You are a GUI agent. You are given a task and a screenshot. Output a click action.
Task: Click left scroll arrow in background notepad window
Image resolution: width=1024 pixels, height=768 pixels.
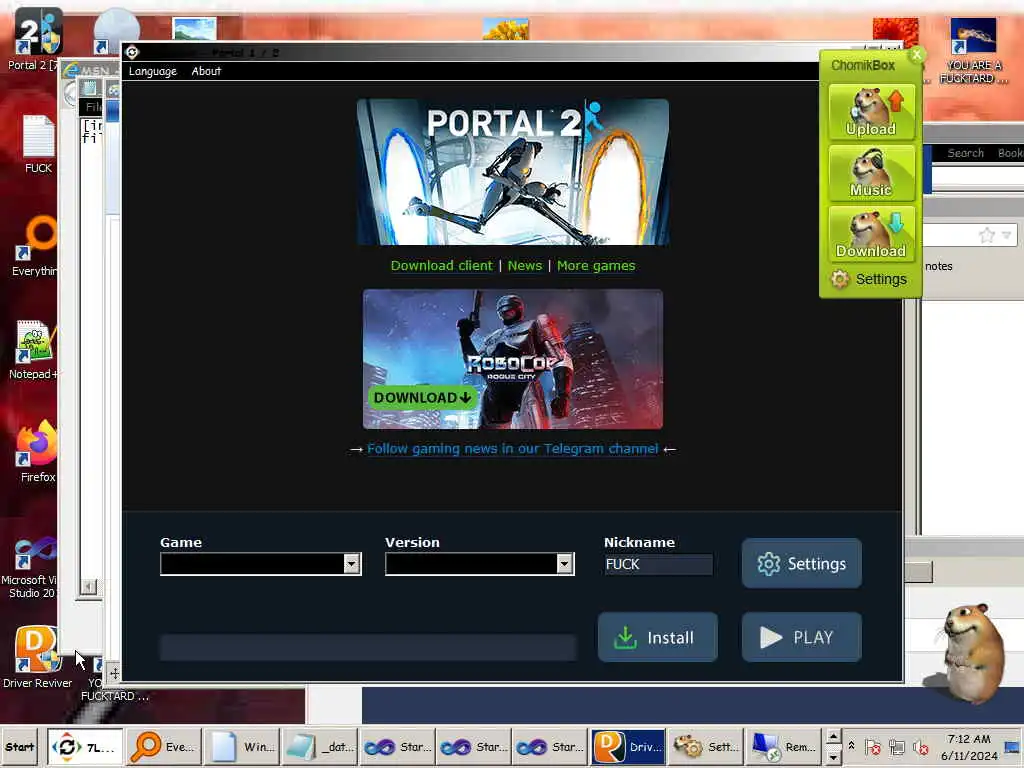coord(89,586)
